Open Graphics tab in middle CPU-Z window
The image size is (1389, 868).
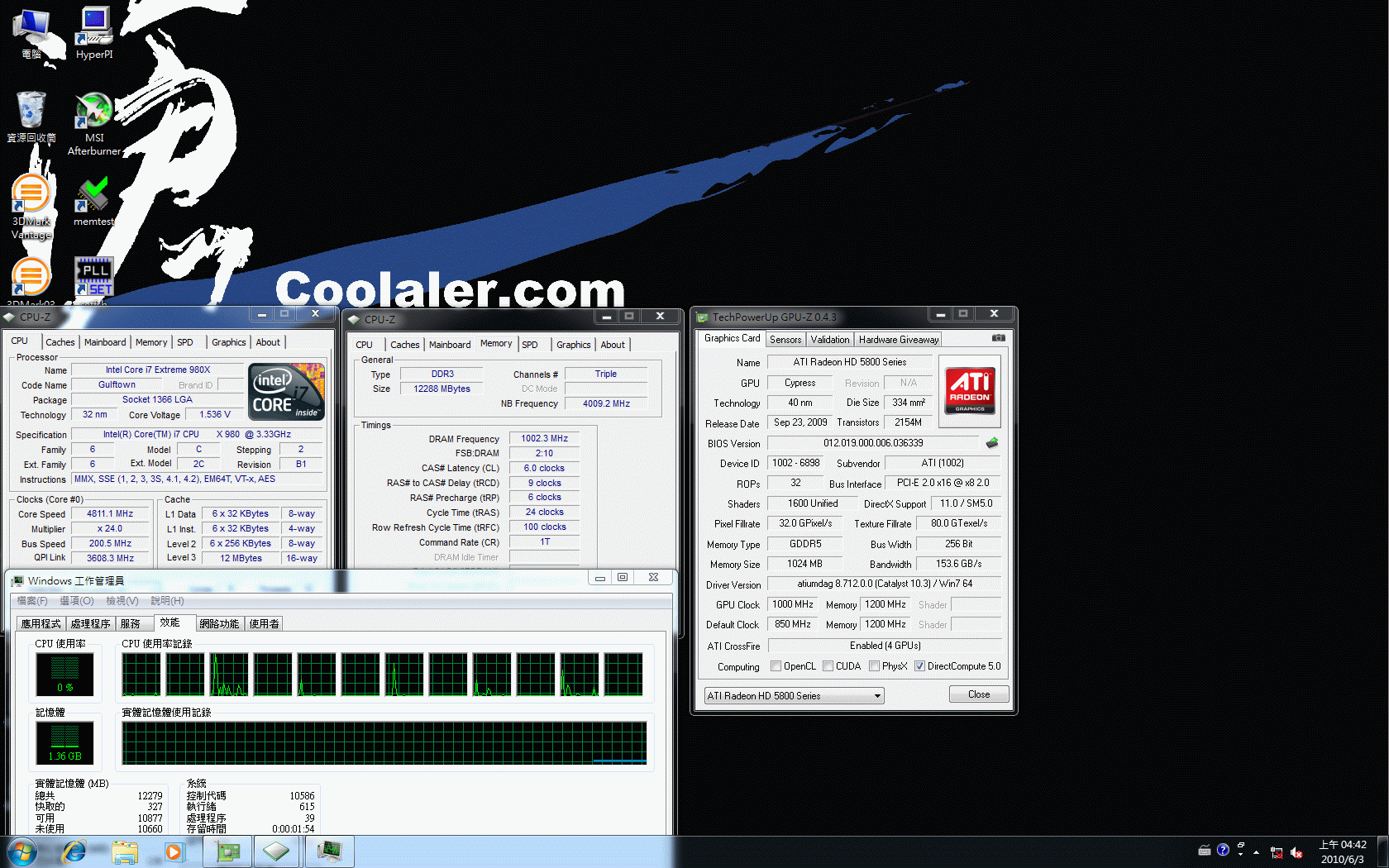[573, 345]
